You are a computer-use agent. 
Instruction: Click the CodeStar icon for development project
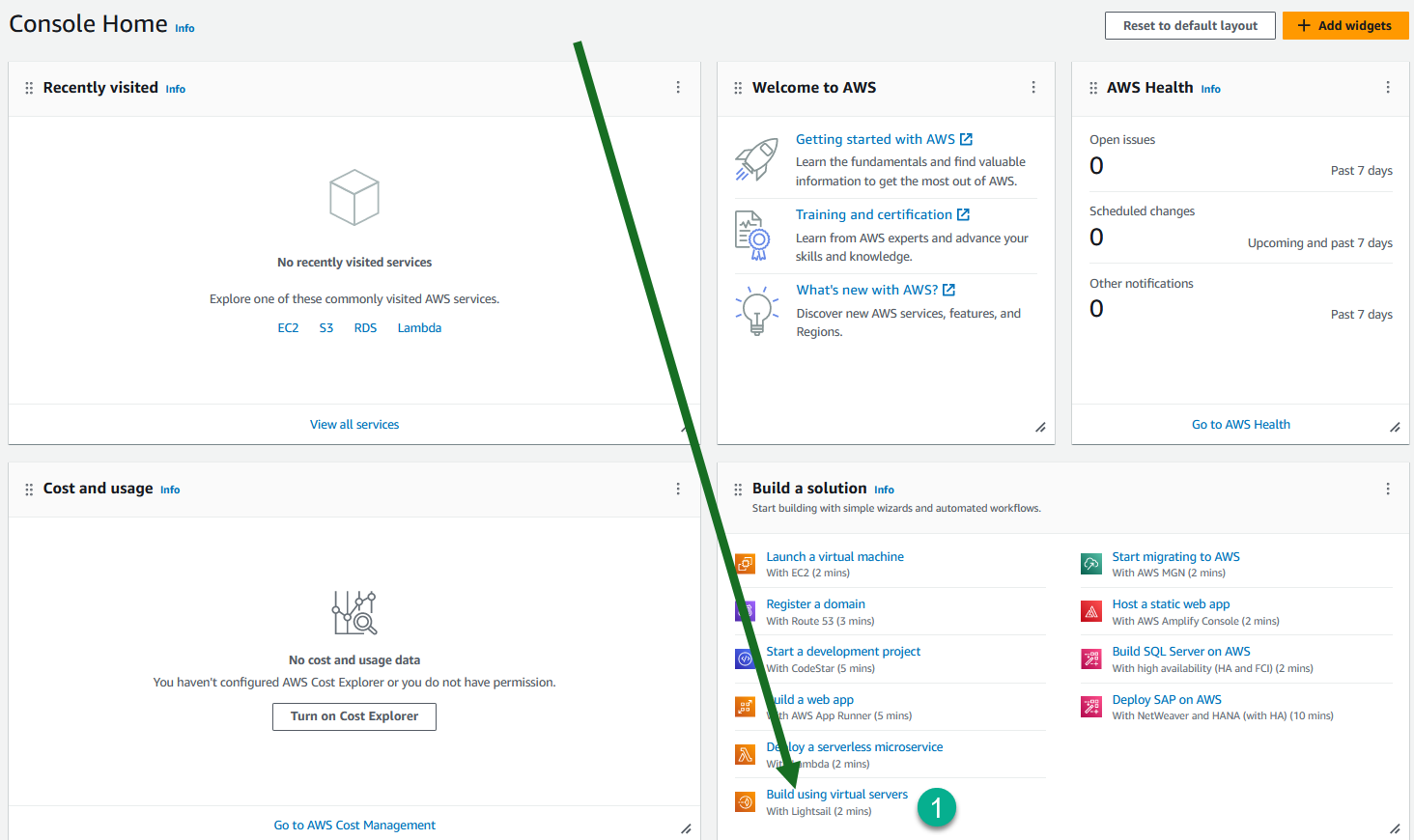(x=746, y=659)
